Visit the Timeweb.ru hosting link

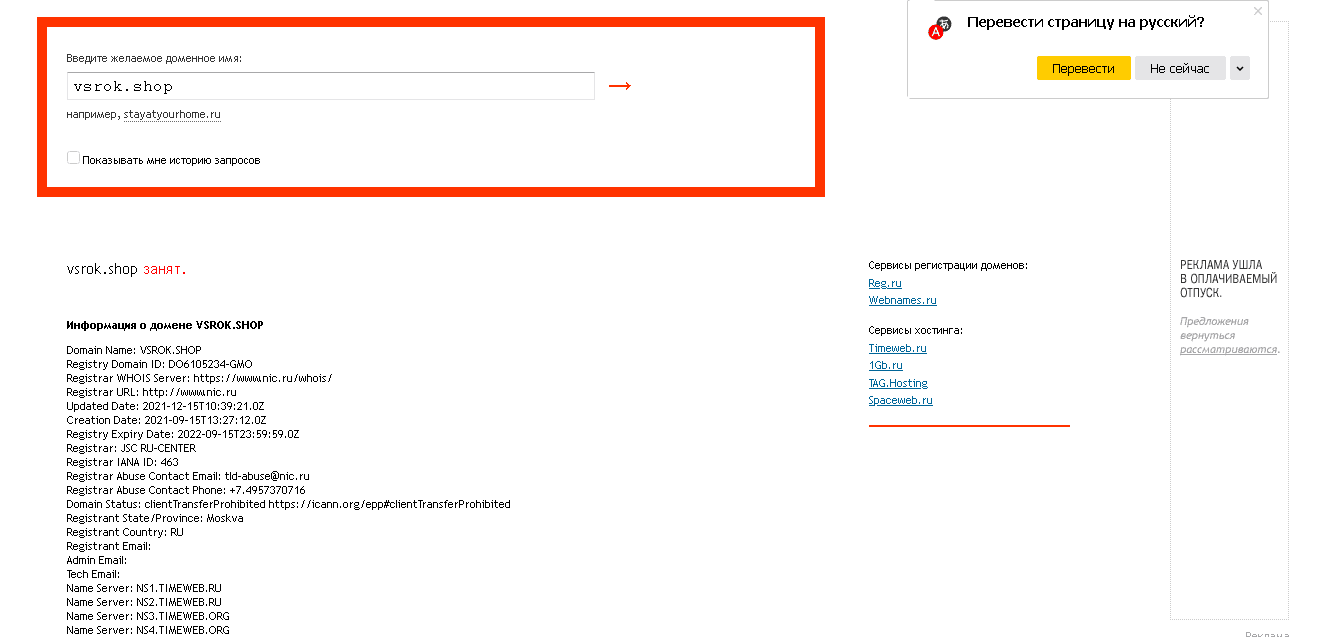tap(897, 348)
